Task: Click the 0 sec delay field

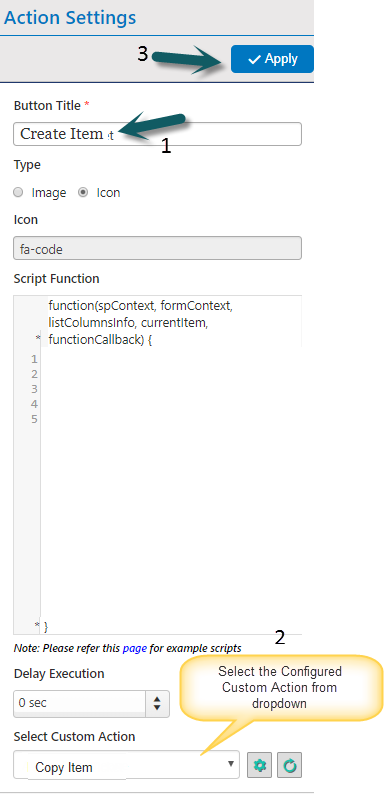Action: [x=80, y=703]
